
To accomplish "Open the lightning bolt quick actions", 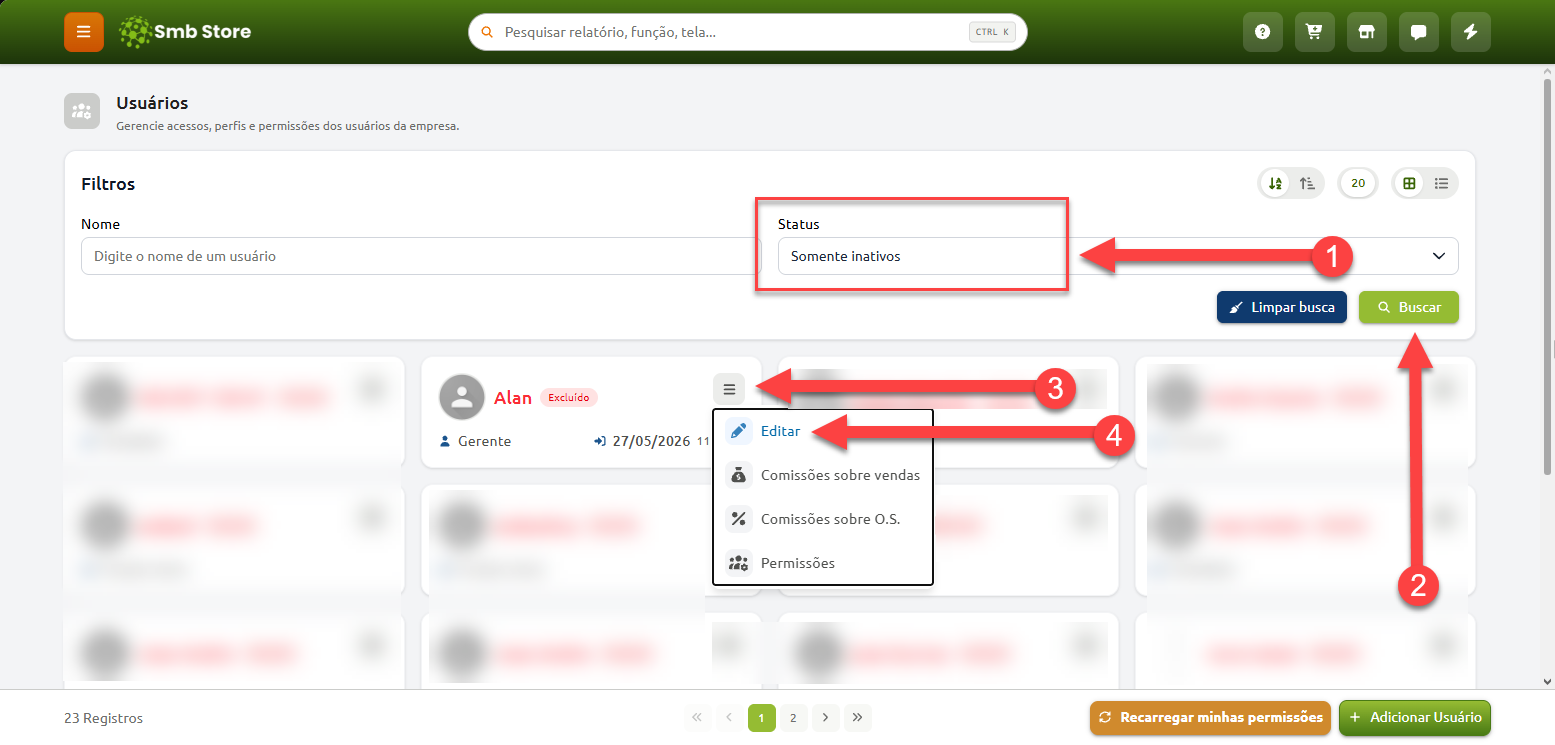I will (x=1470, y=32).
